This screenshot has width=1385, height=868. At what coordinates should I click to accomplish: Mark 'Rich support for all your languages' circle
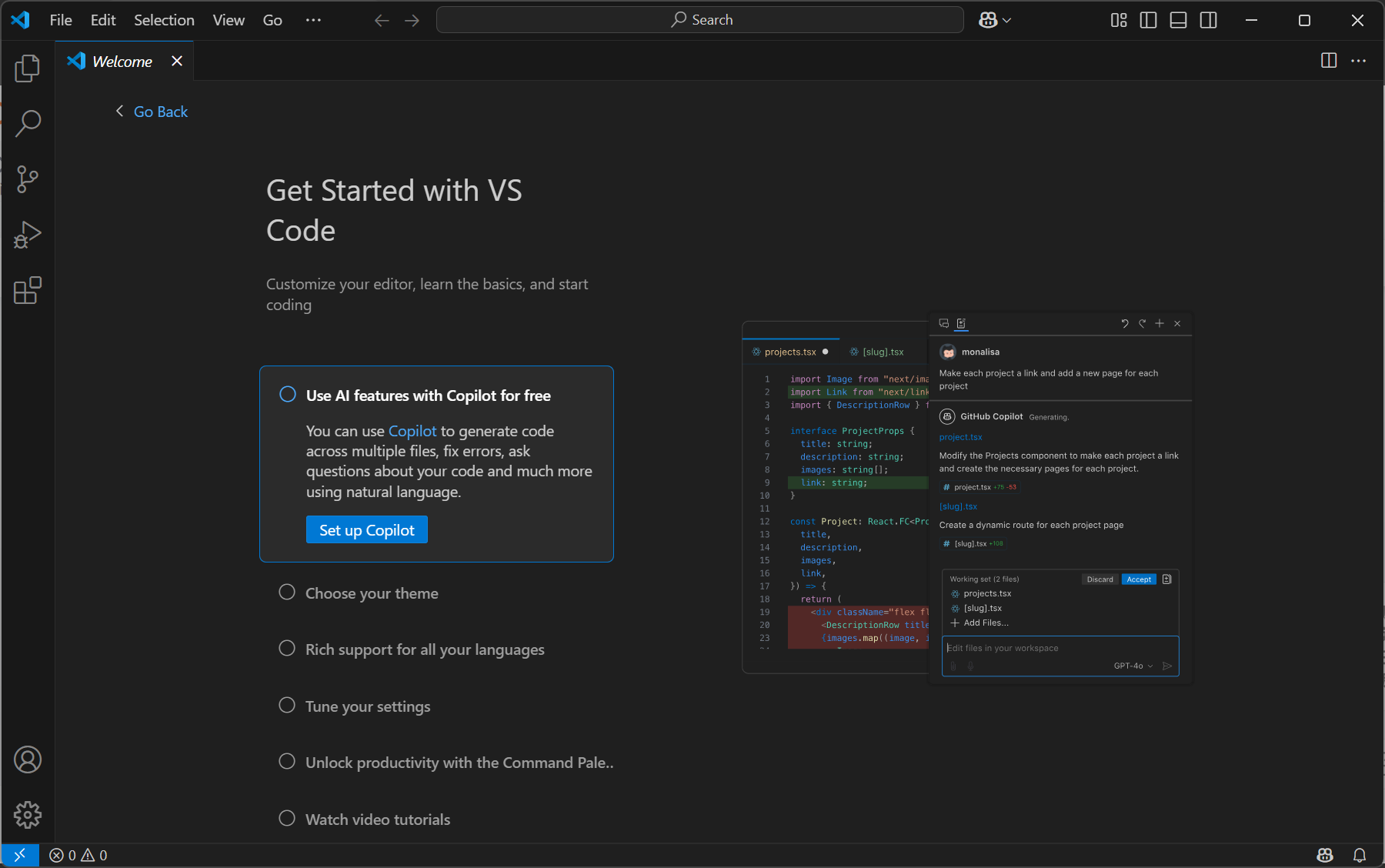(x=287, y=648)
